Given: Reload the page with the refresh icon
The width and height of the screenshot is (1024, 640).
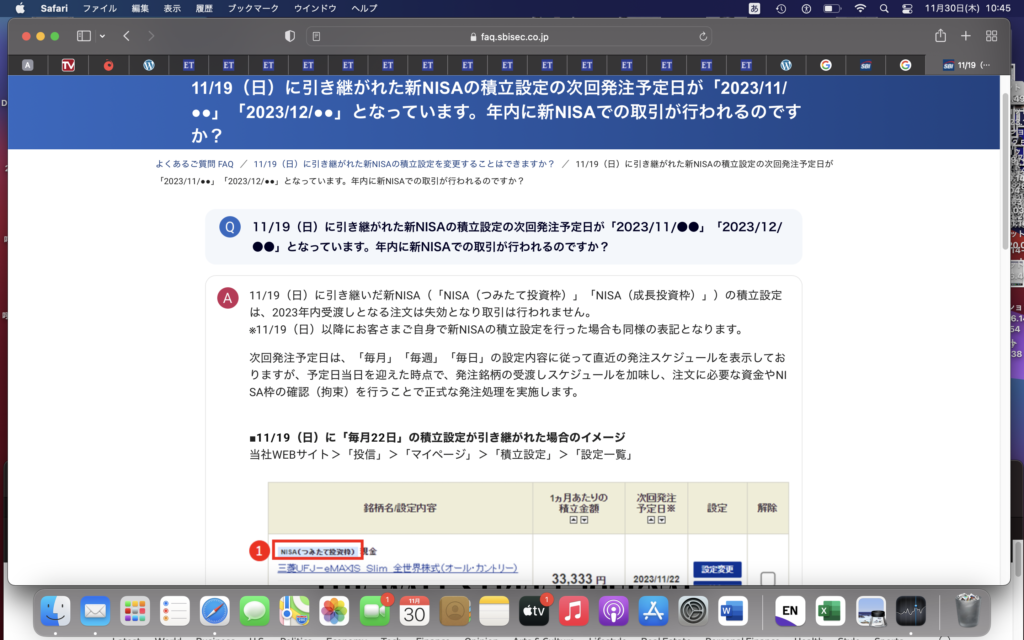Looking at the screenshot, I should click(704, 36).
